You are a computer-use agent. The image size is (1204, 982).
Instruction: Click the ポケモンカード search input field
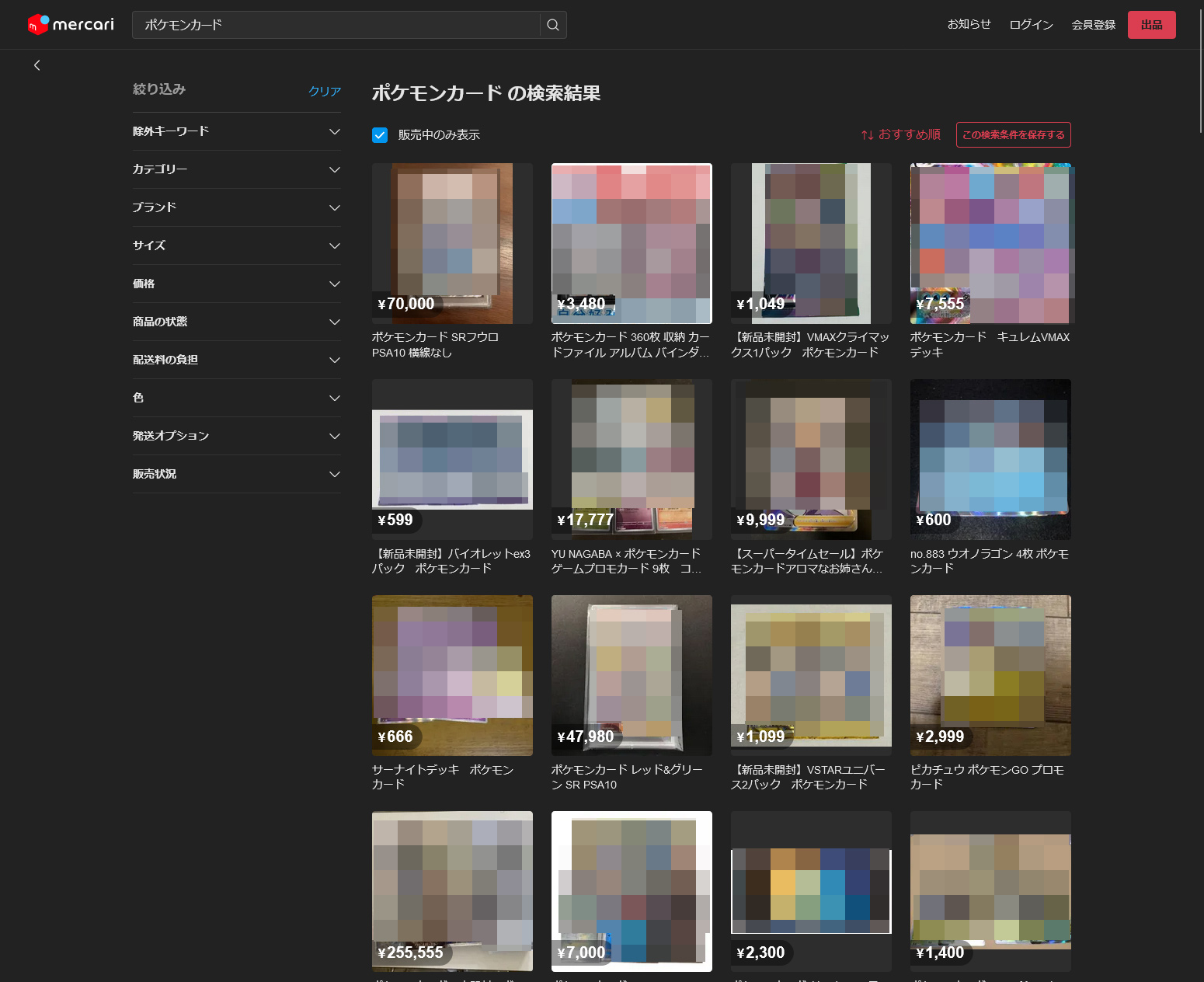[336, 25]
